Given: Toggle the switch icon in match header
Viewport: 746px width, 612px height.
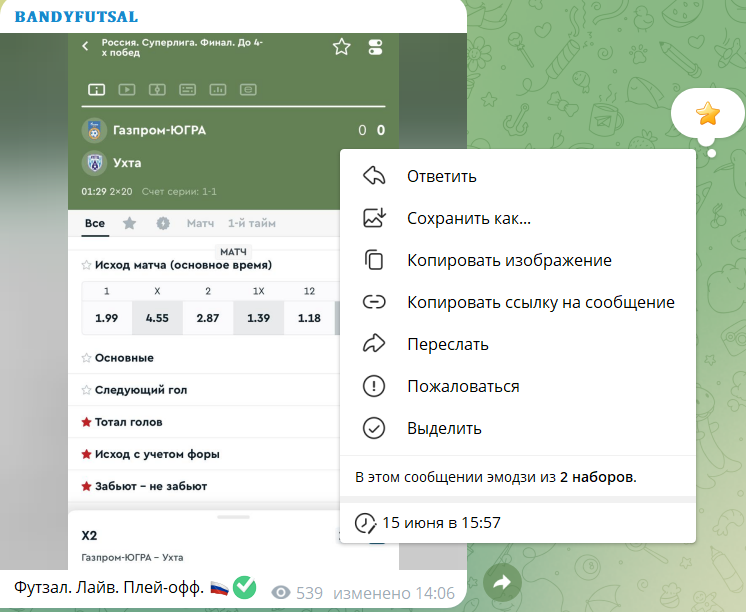Looking at the screenshot, I should click(375, 47).
